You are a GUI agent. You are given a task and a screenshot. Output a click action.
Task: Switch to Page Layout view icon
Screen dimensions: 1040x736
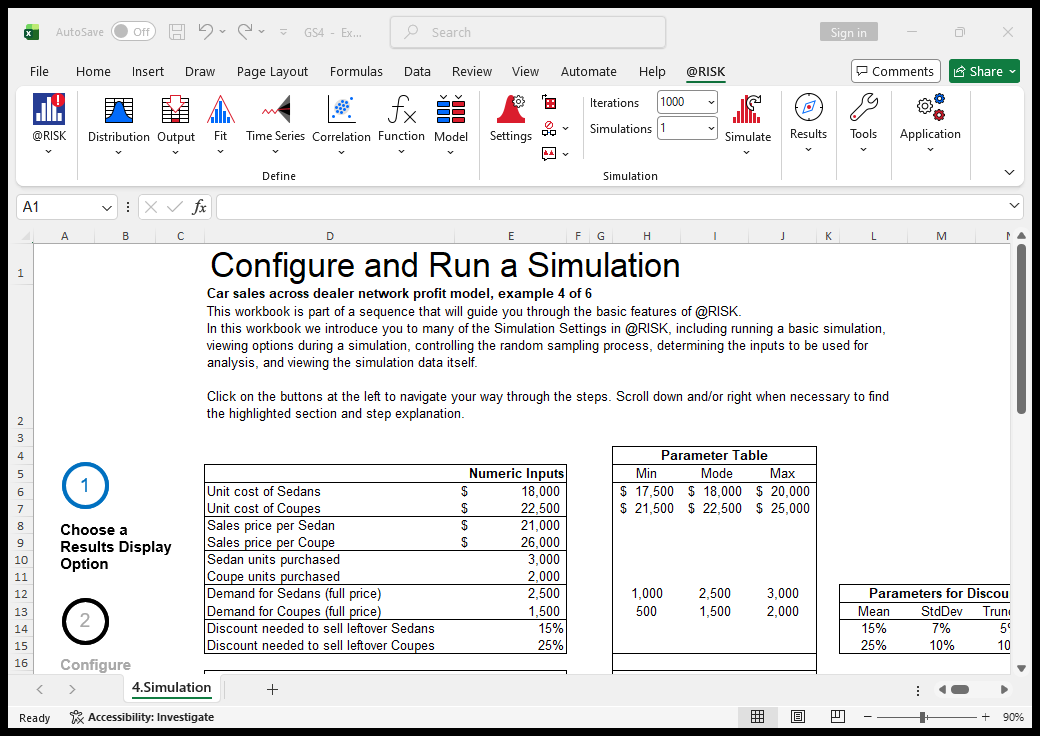point(798,717)
